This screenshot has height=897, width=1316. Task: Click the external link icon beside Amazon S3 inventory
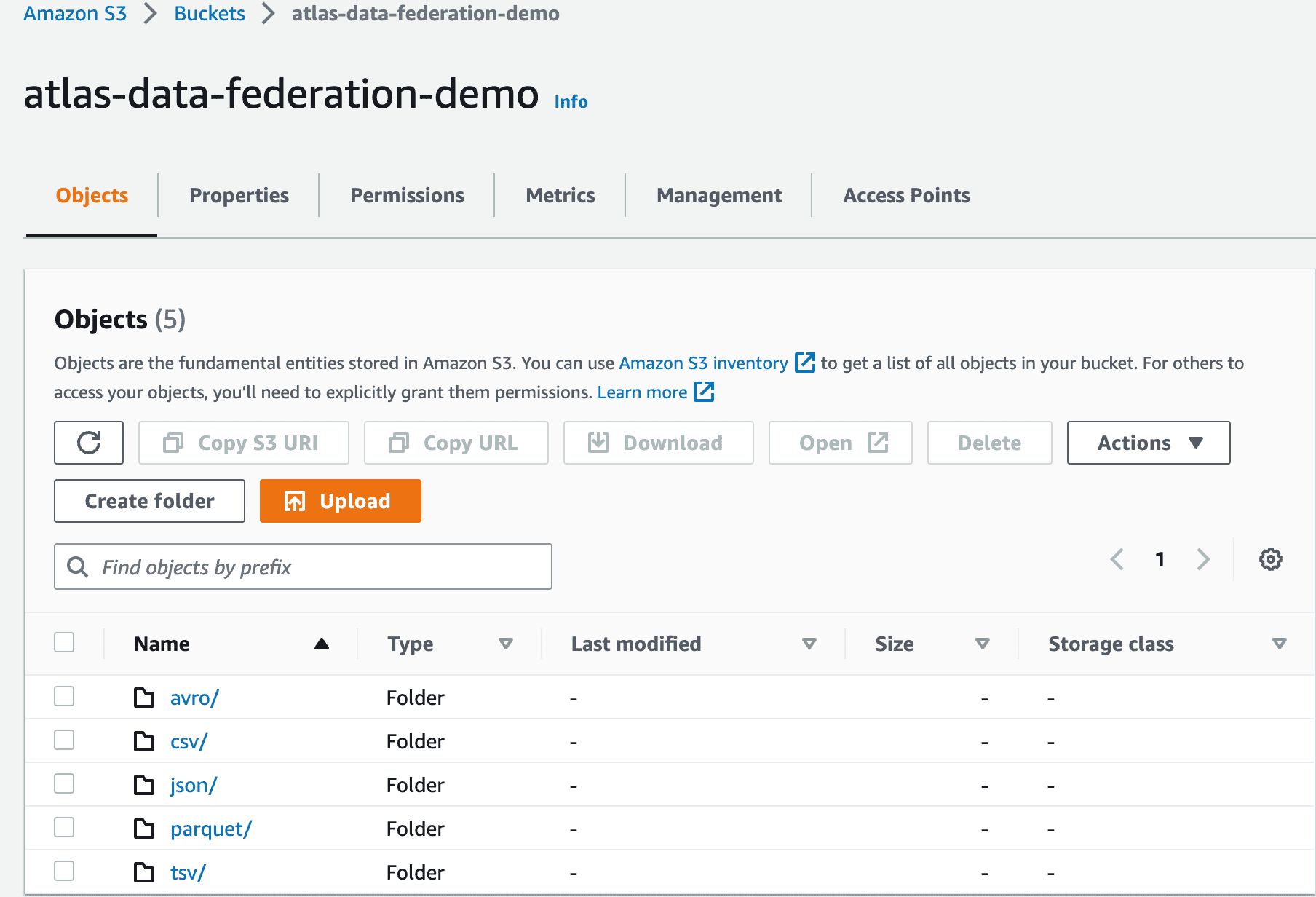804,363
